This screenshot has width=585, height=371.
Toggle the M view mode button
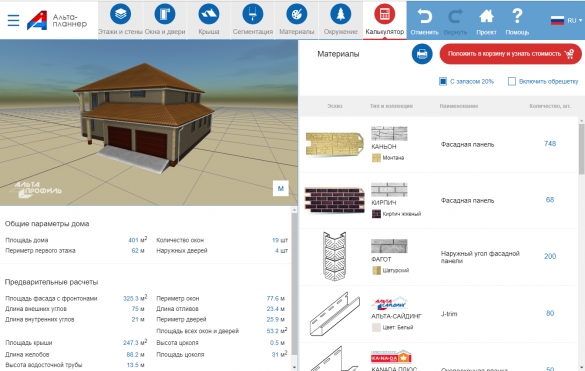(281, 188)
